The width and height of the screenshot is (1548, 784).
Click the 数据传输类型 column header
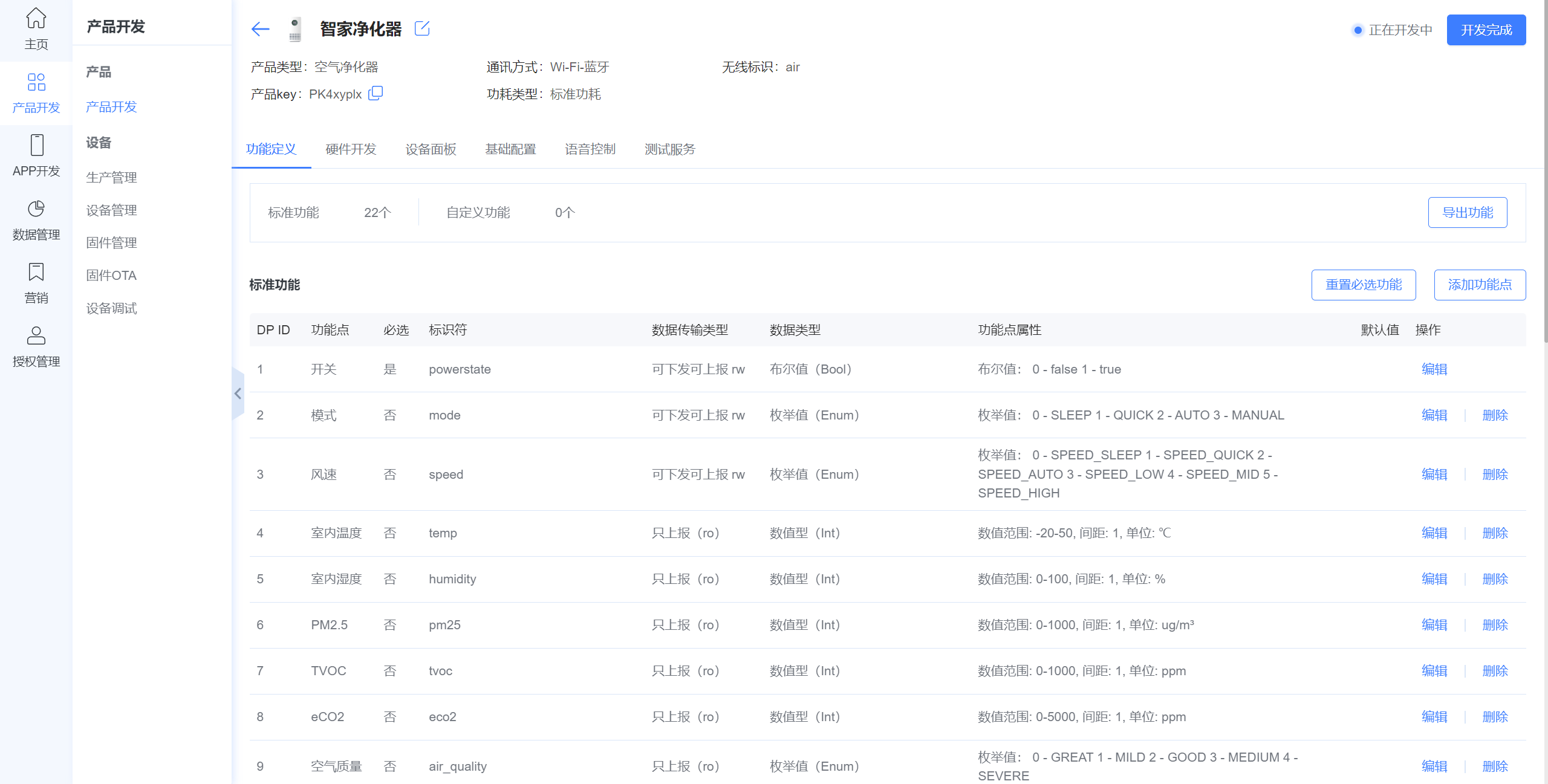[x=690, y=330]
